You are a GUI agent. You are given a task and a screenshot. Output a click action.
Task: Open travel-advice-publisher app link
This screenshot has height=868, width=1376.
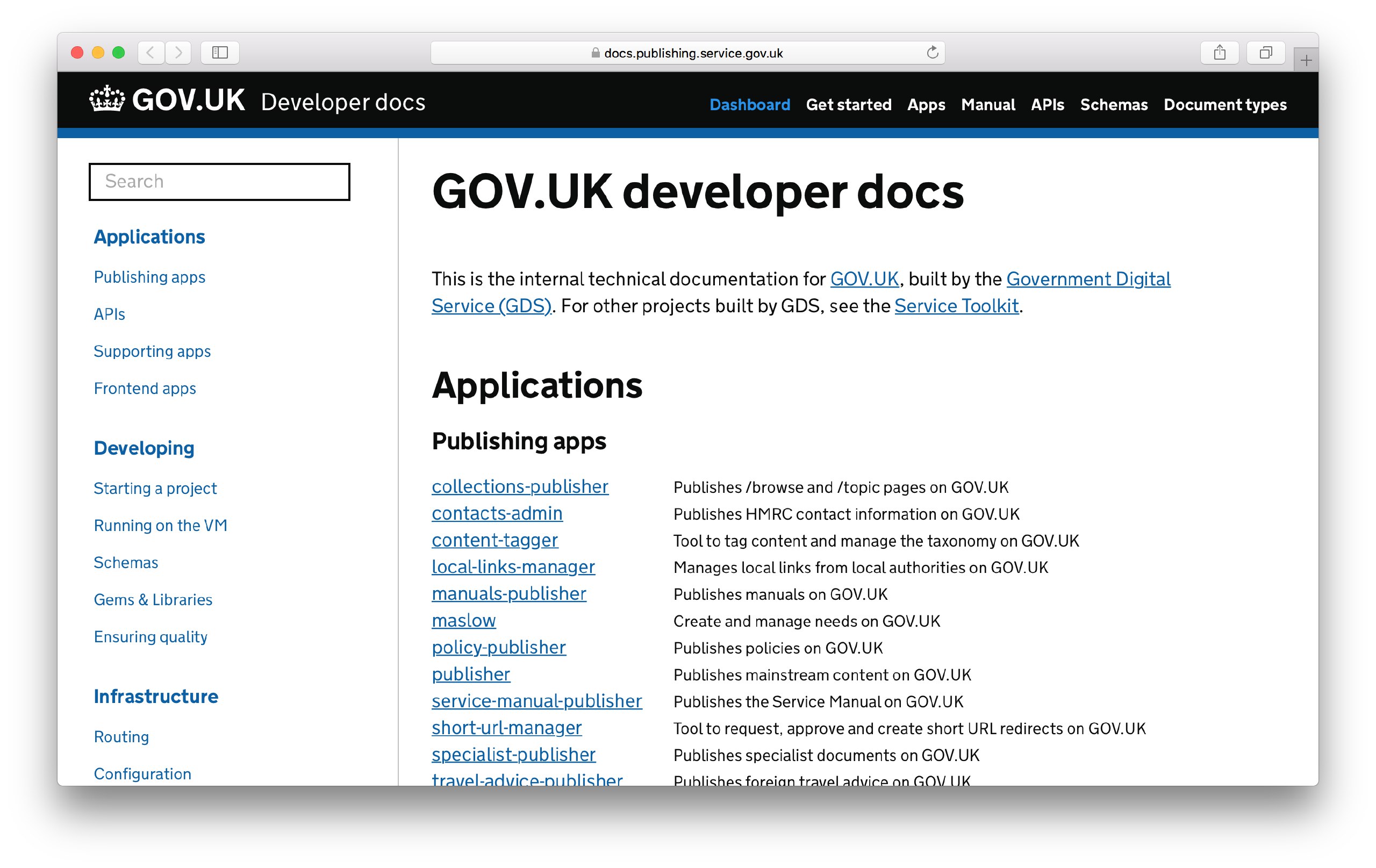click(527, 779)
